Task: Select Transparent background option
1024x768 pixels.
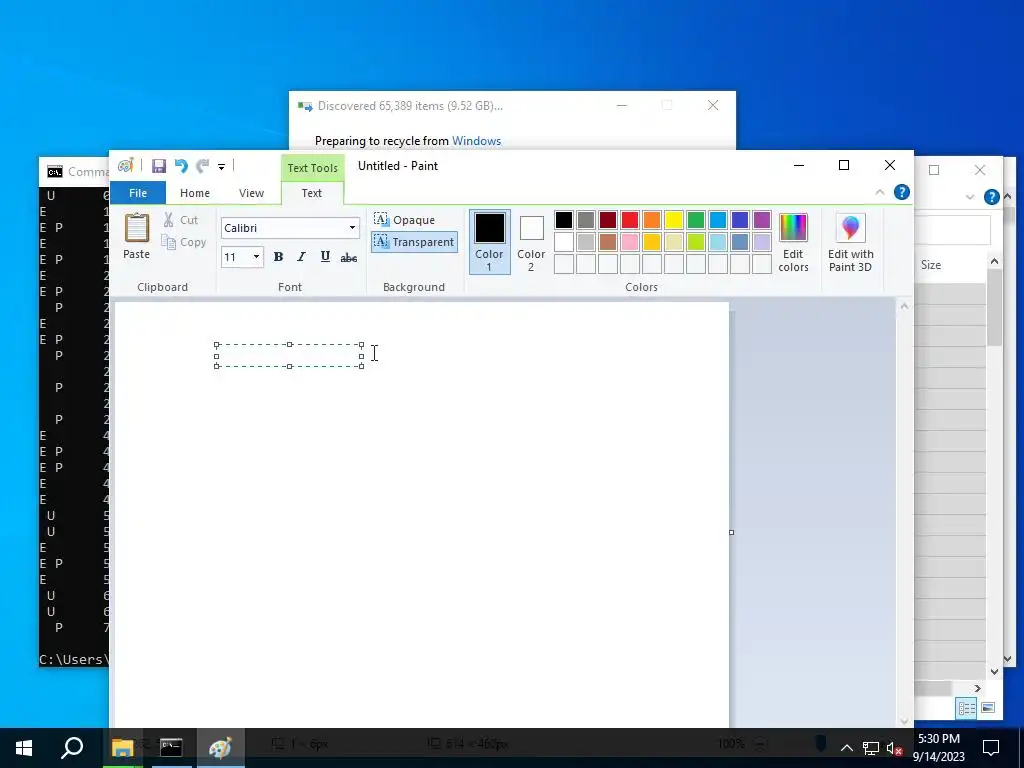Action: point(414,242)
